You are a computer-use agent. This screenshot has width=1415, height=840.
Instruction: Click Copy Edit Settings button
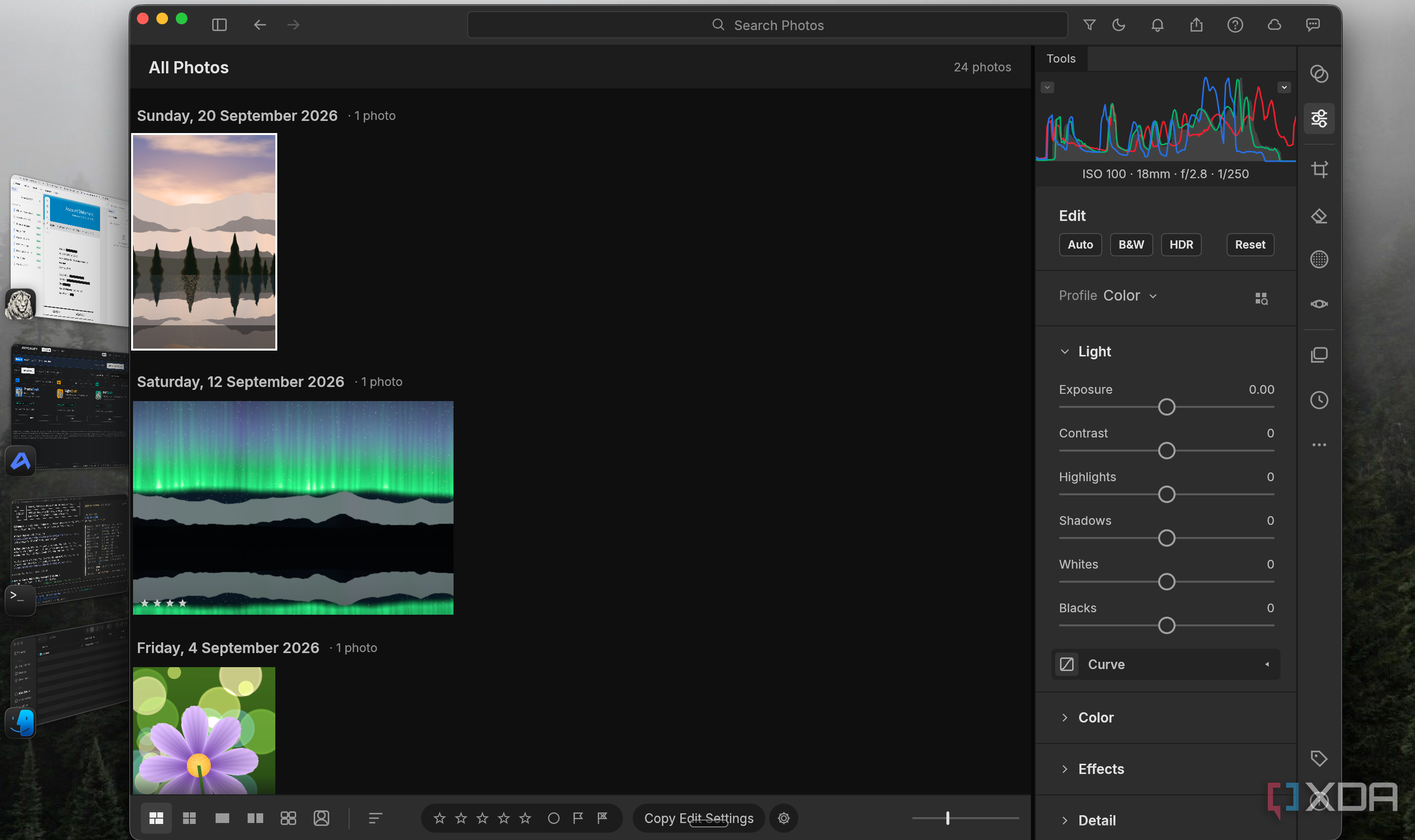click(x=698, y=818)
